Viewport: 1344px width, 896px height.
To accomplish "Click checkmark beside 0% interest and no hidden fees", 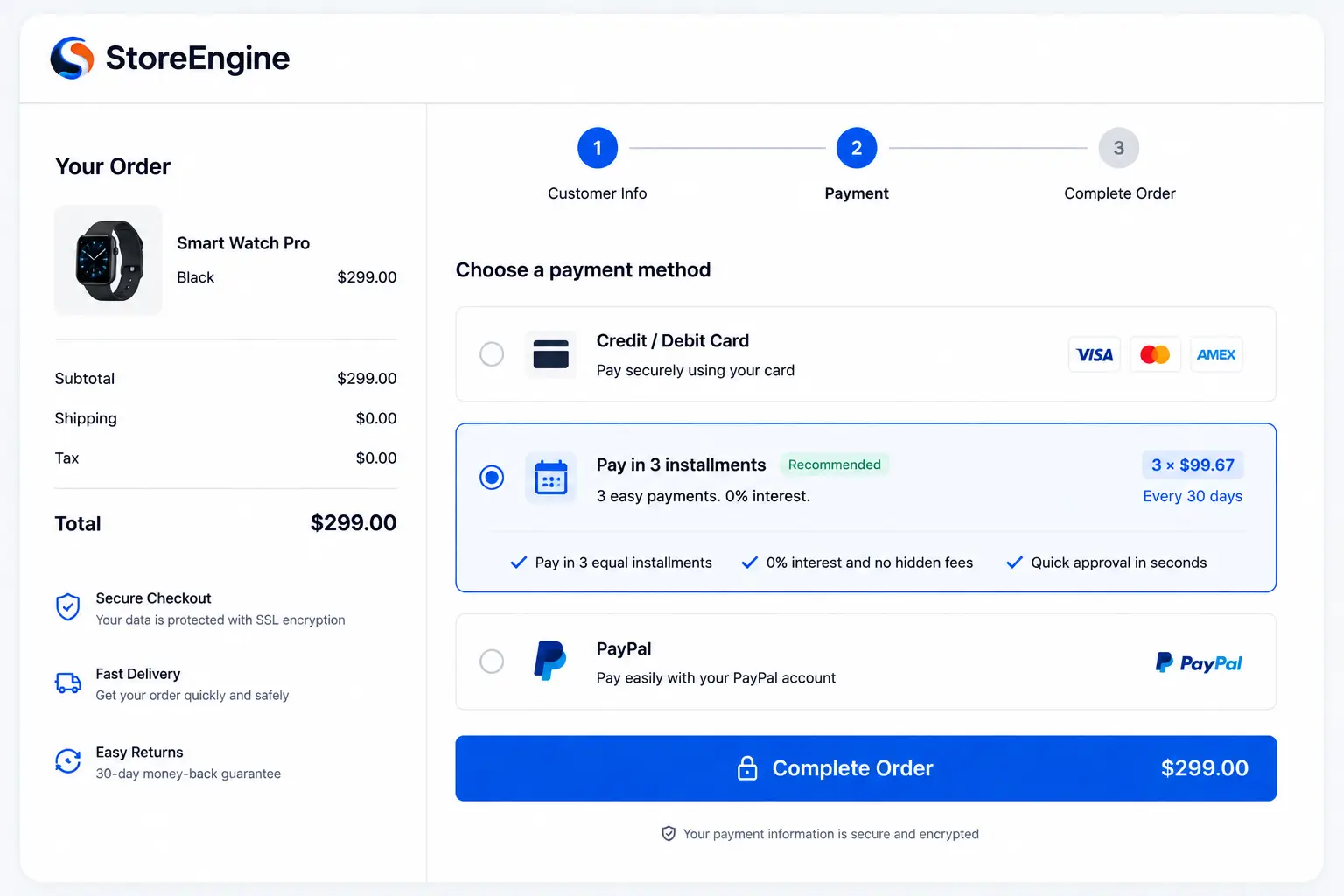I will (x=750, y=563).
